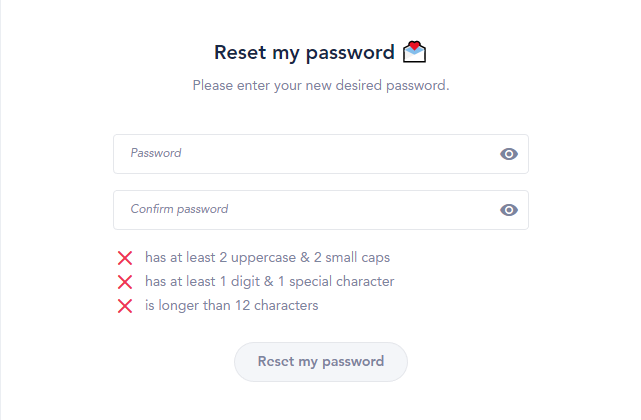Click the envelope with heart emoji
Screen dimensions: 641x420
414,52
